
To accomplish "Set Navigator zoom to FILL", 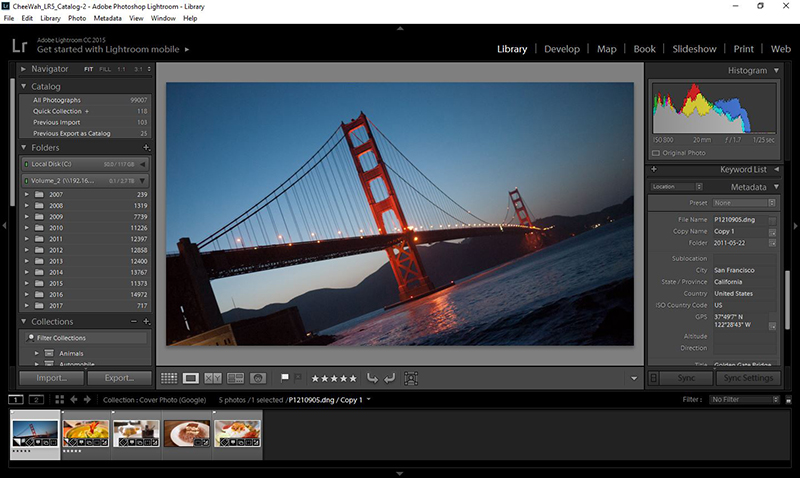I will point(105,69).
